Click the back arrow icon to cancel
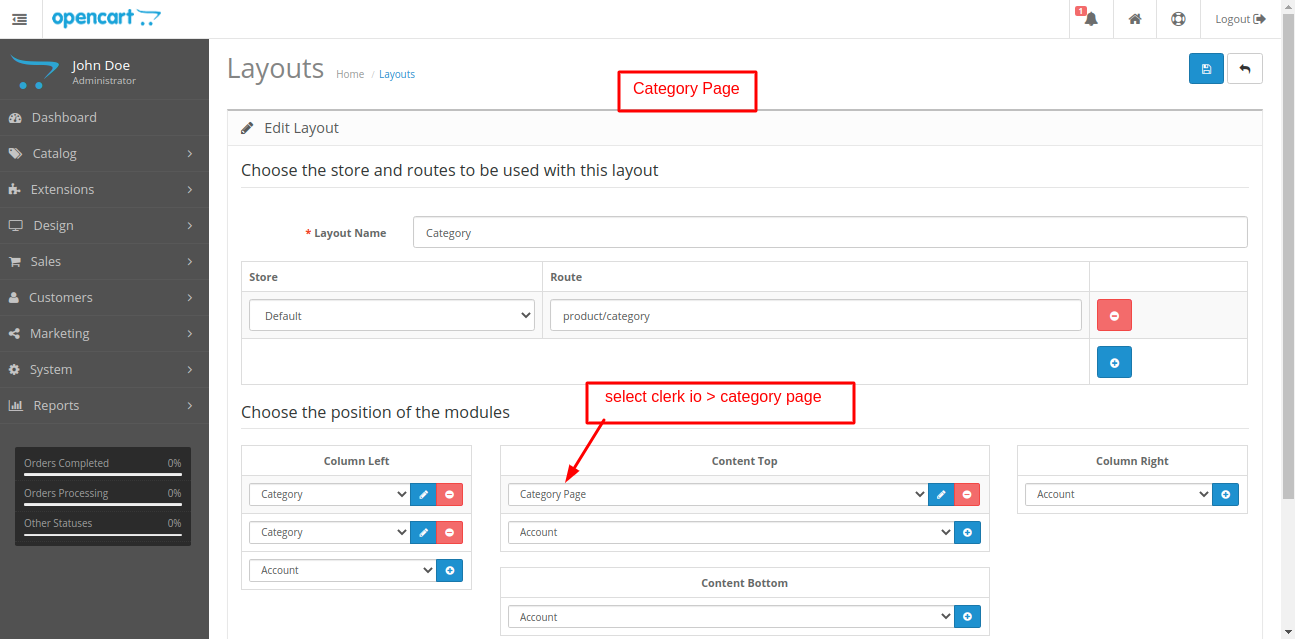The height and width of the screenshot is (639, 1295). 1245,68
